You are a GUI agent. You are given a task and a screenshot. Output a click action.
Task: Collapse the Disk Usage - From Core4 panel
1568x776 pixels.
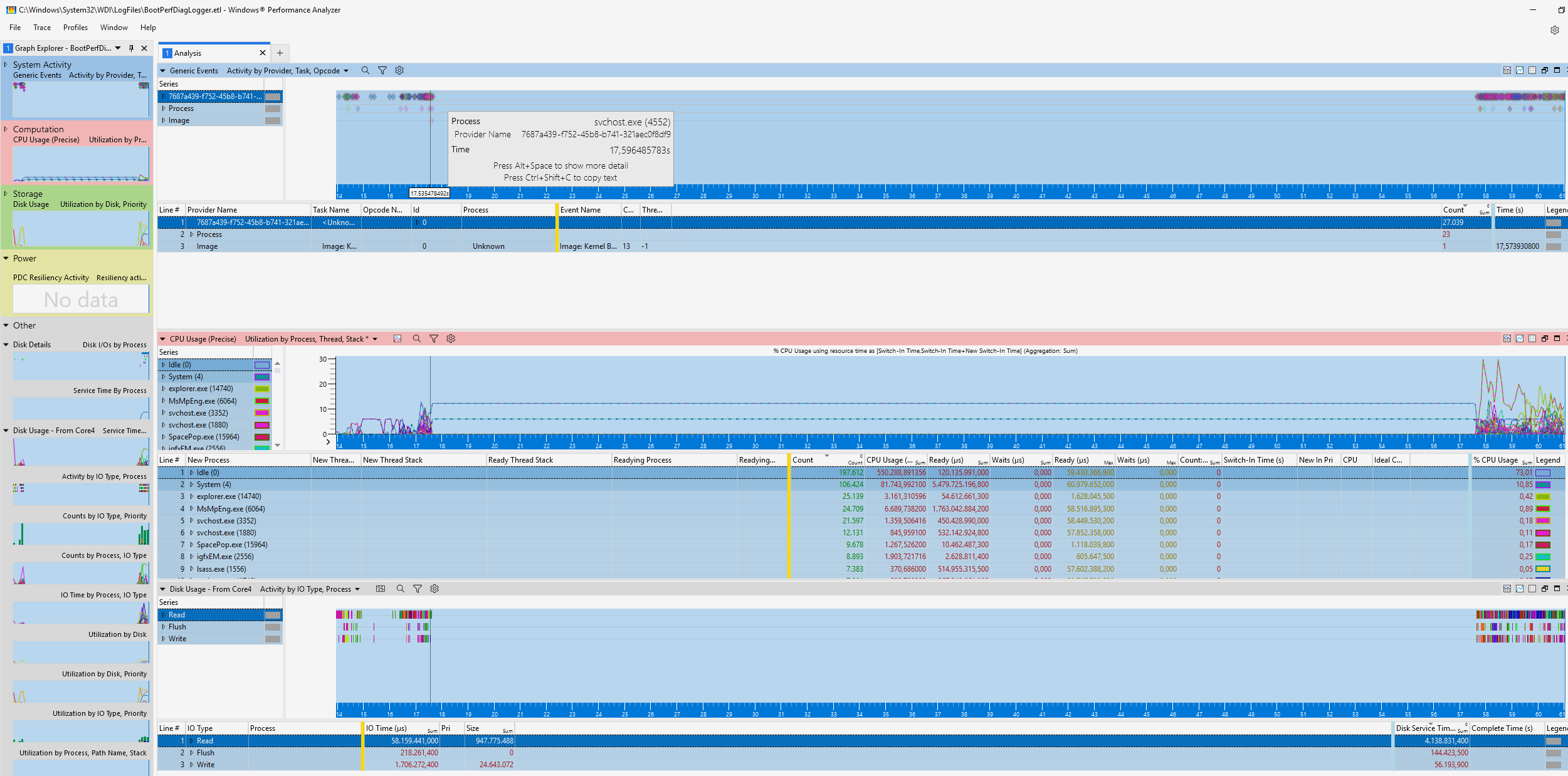pos(163,589)
